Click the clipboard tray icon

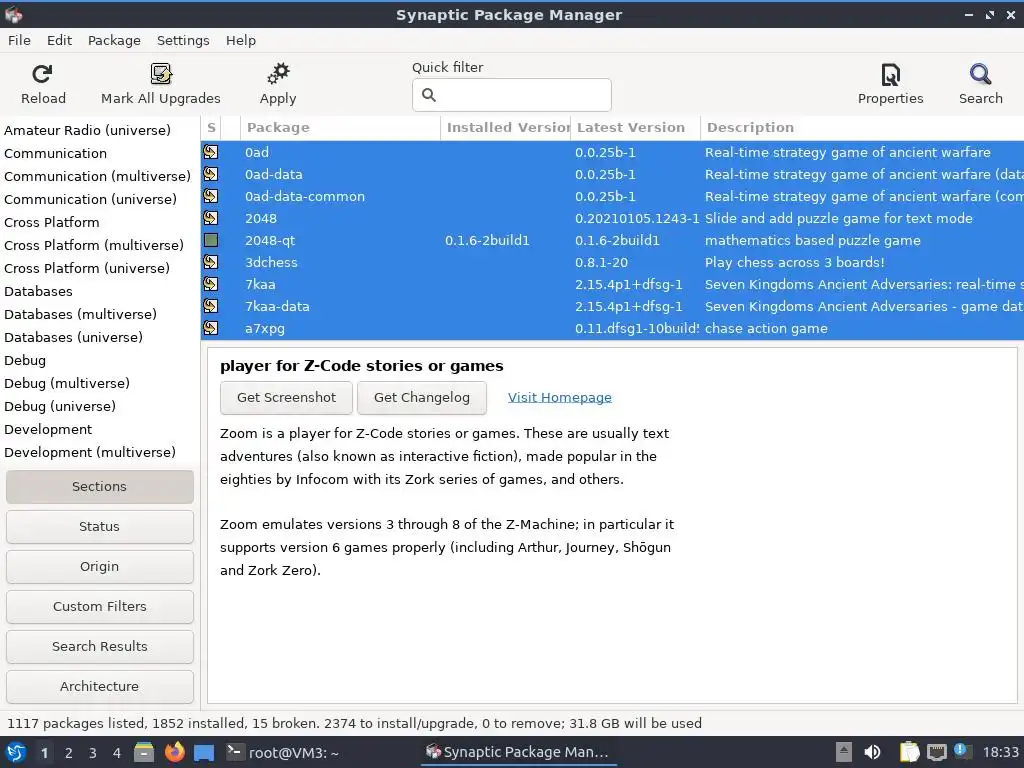click(909, 752)
